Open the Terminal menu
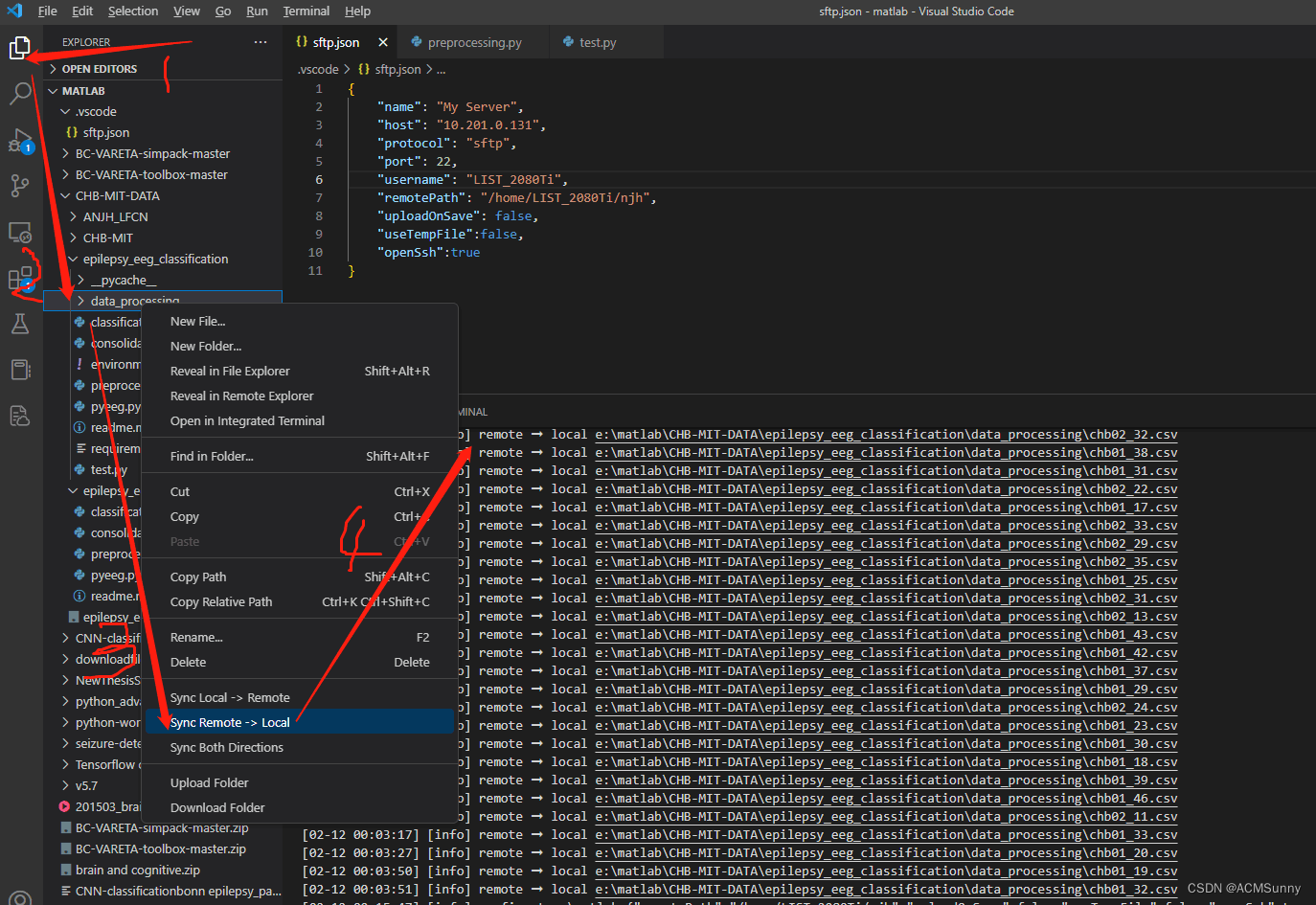The width and height of the screenshot is (1316, 905). coord(306,11)
